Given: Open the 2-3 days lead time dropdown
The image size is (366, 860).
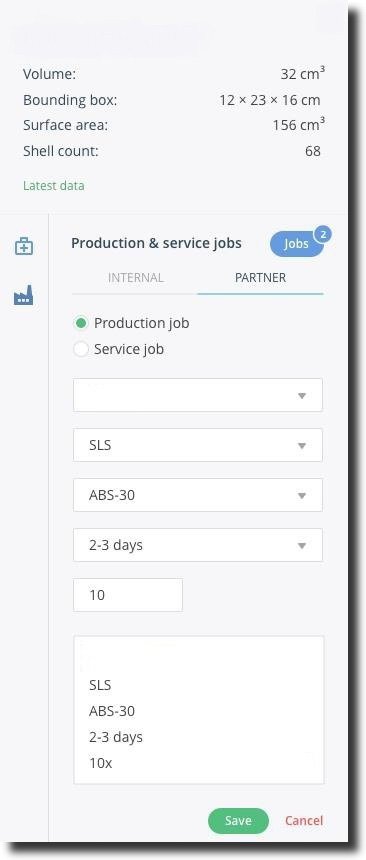Looking at the screenshot, I should point(198,545).
